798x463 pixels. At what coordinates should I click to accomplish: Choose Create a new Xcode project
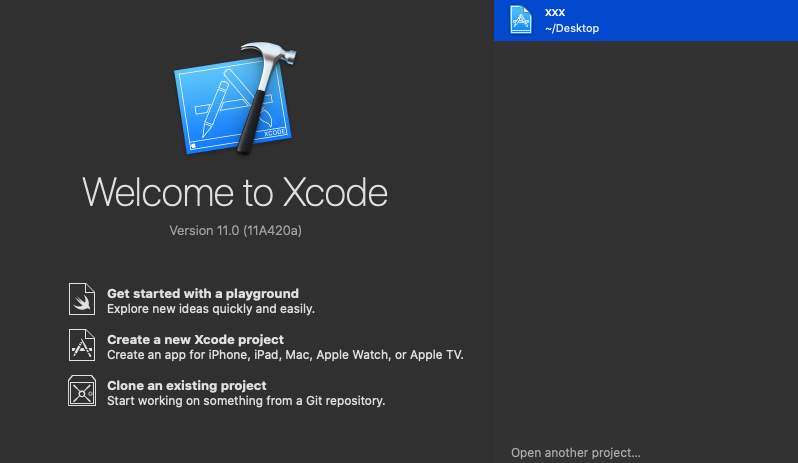coord(195,339)
